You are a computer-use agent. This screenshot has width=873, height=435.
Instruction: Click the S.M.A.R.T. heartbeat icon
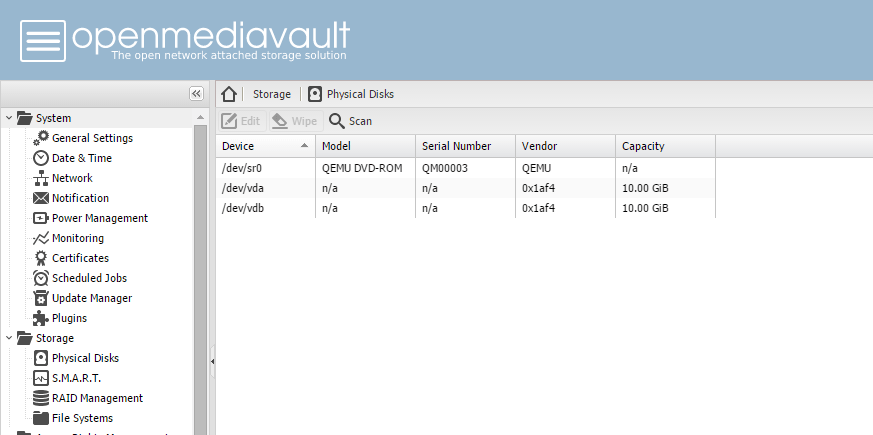coord(41,378)
